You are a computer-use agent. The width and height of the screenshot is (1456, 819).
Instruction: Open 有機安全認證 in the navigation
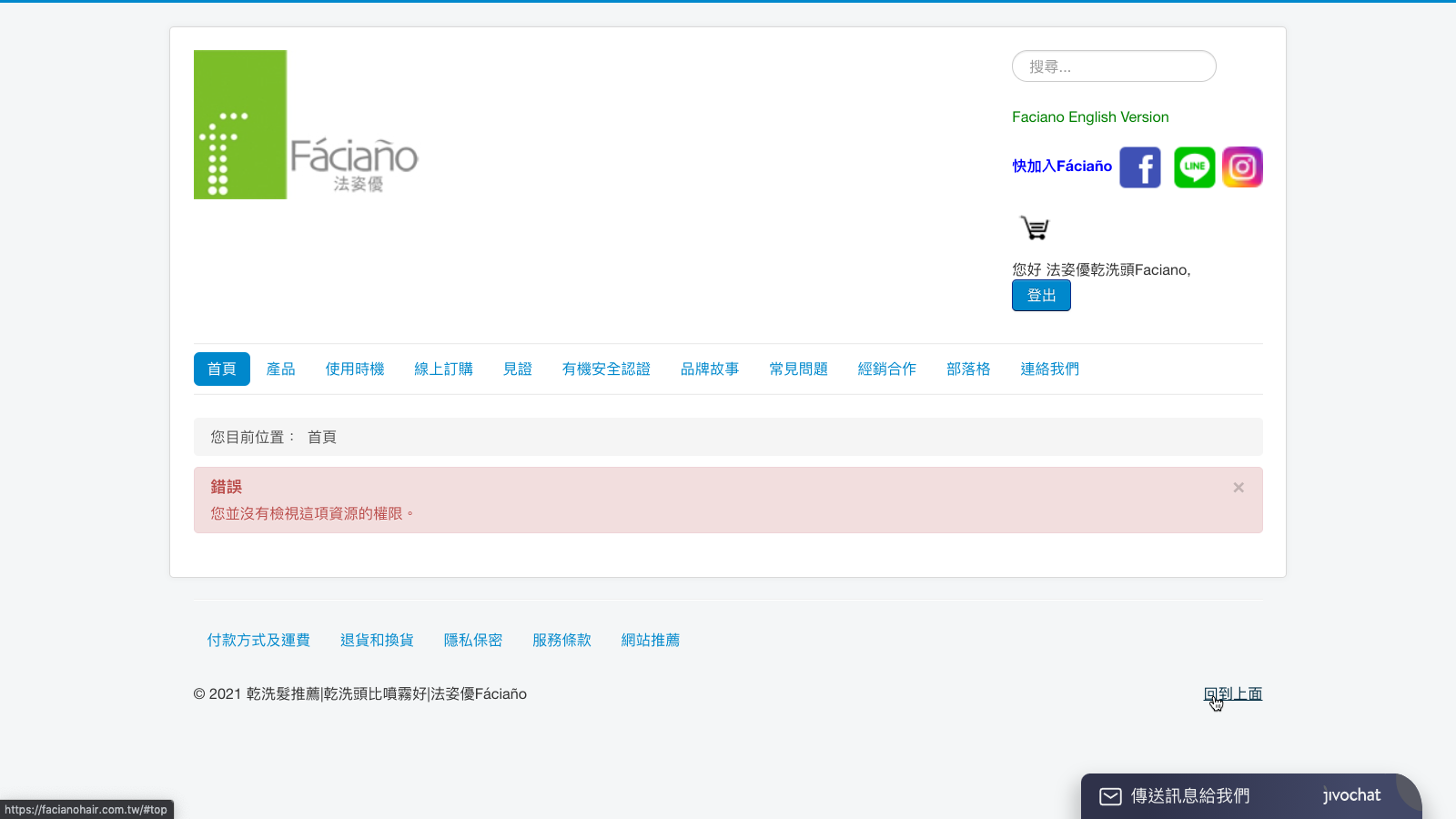point(606,369)
